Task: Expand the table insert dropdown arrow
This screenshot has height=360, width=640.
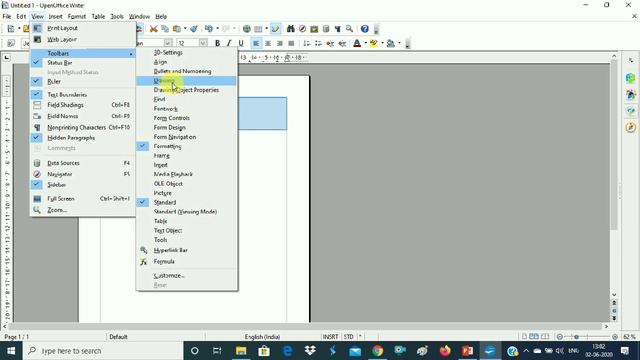Action: coord(267,29)
